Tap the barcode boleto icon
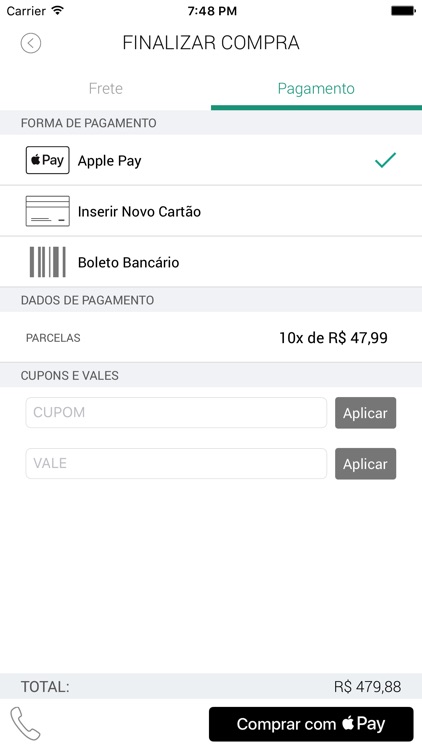422x750 pixels. [47, 262]
